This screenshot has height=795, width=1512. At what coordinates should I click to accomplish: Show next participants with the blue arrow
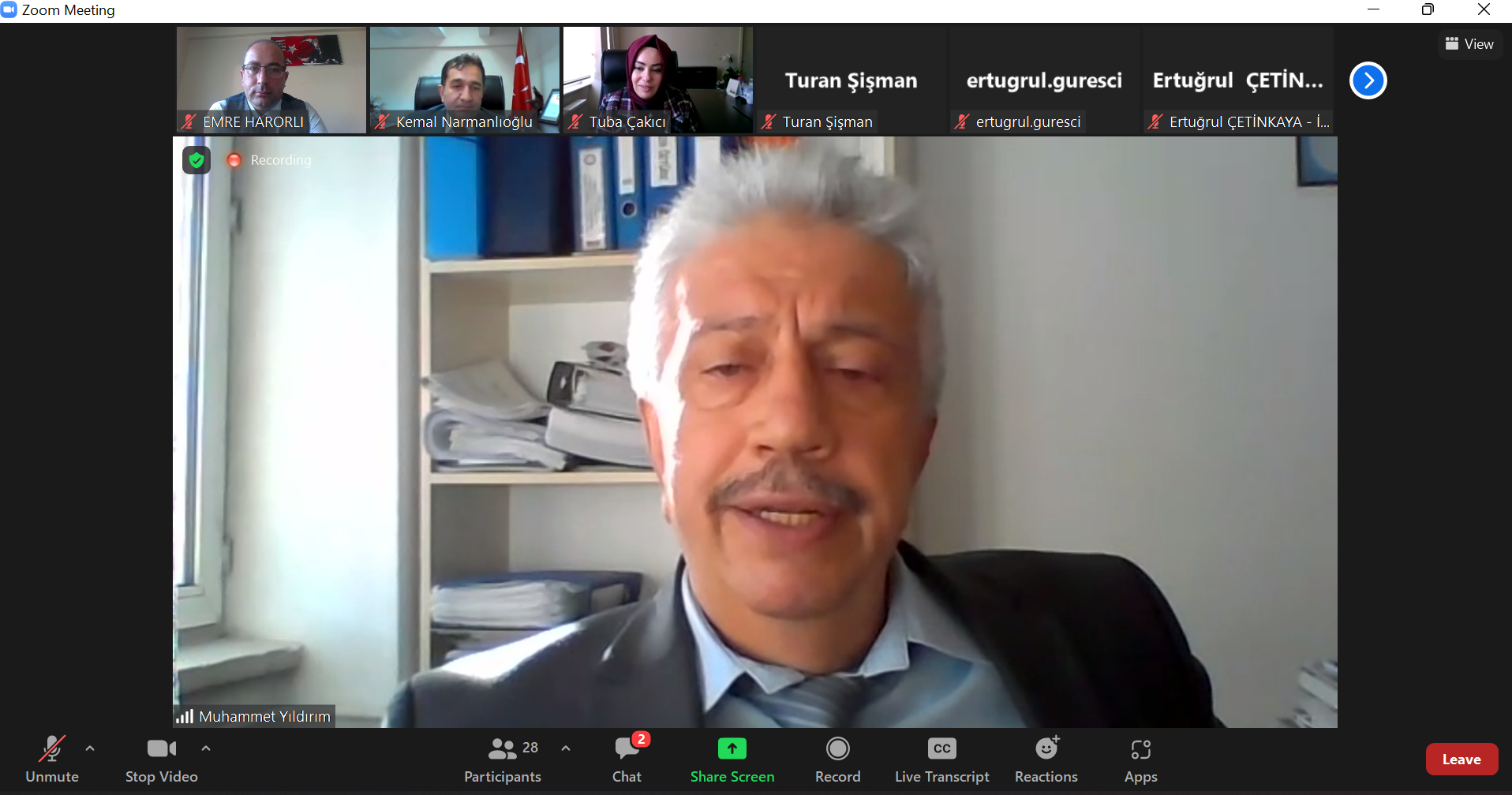(x=1368, y=80)
